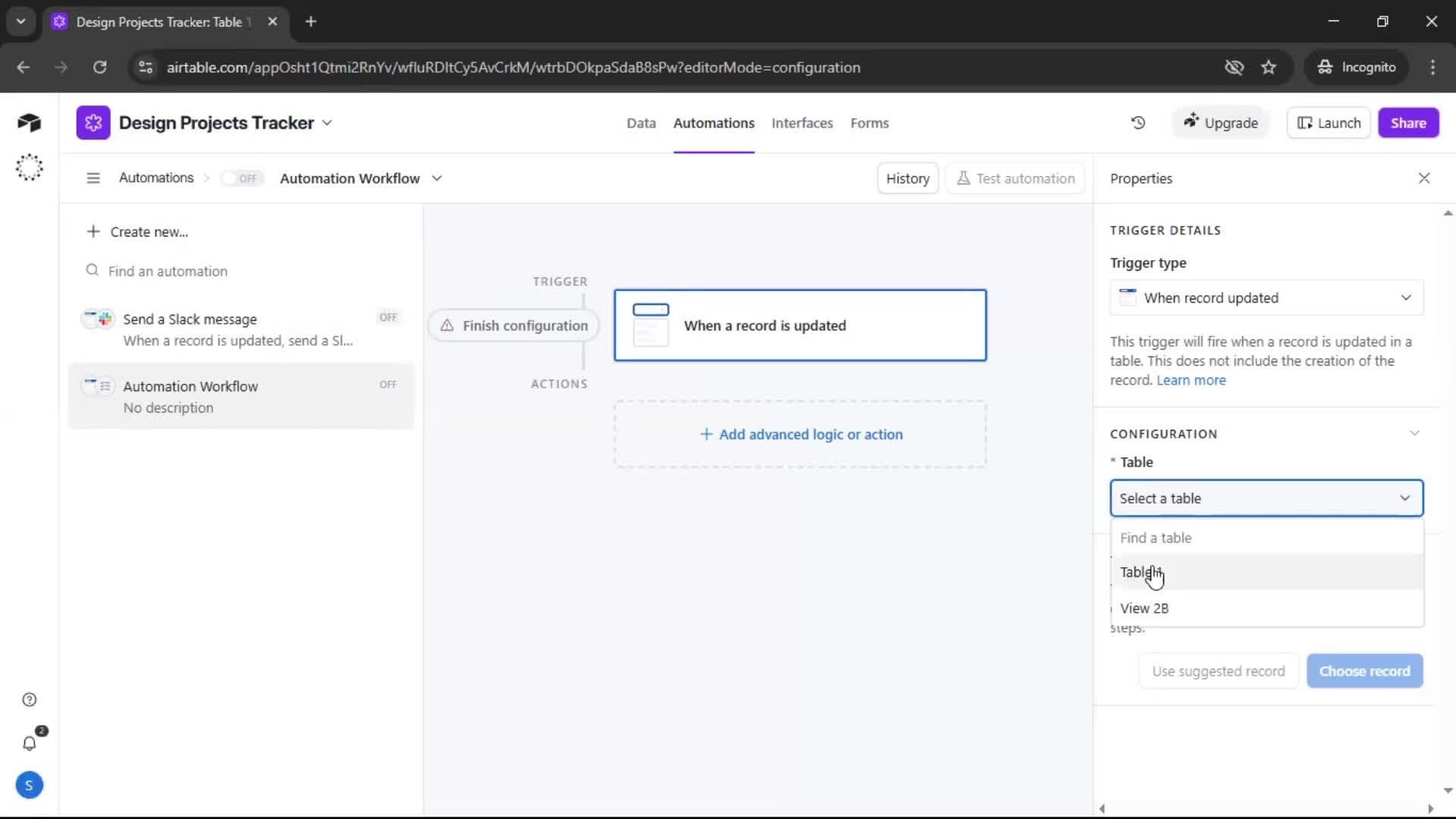Viewport: 1456px width, 819px height.
Task: Open the Design Projects Tracker base icon
Action: 93,123
